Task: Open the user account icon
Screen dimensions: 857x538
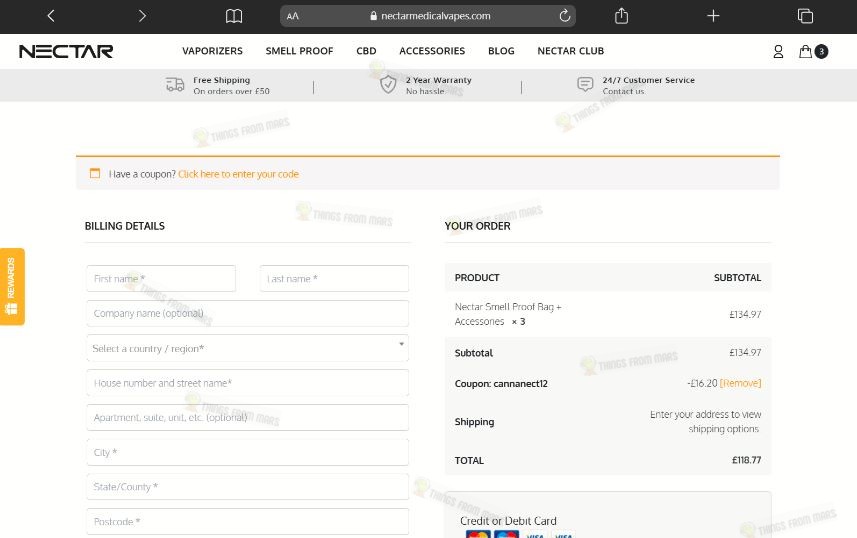Action: point(778,51)
